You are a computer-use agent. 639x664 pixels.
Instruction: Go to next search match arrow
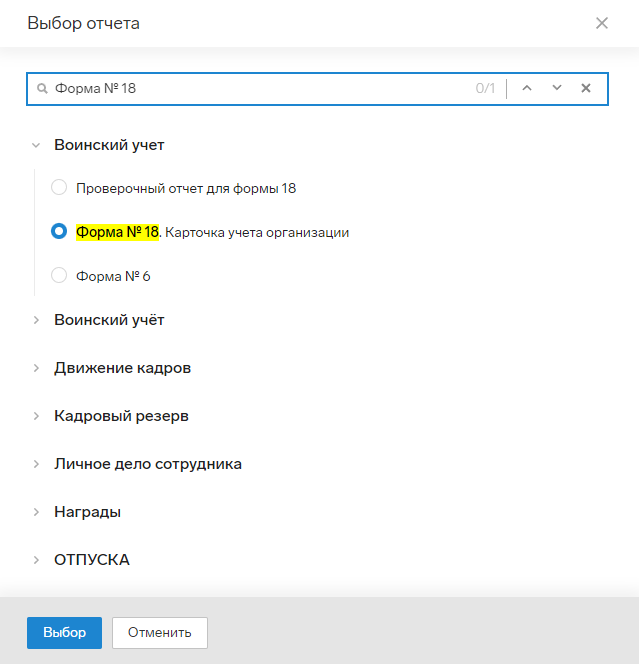[557, 88]
